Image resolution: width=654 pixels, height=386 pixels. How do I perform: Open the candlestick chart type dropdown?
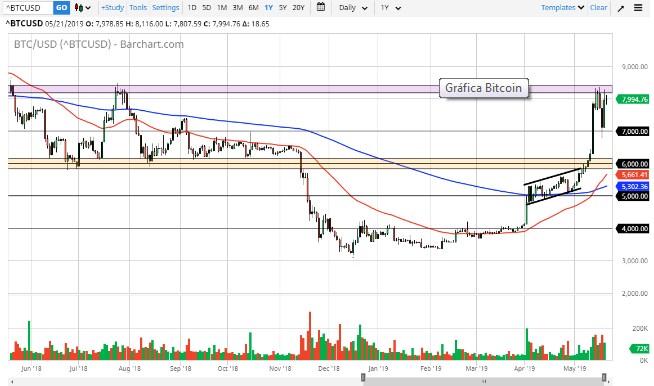[x=83, y=8]
